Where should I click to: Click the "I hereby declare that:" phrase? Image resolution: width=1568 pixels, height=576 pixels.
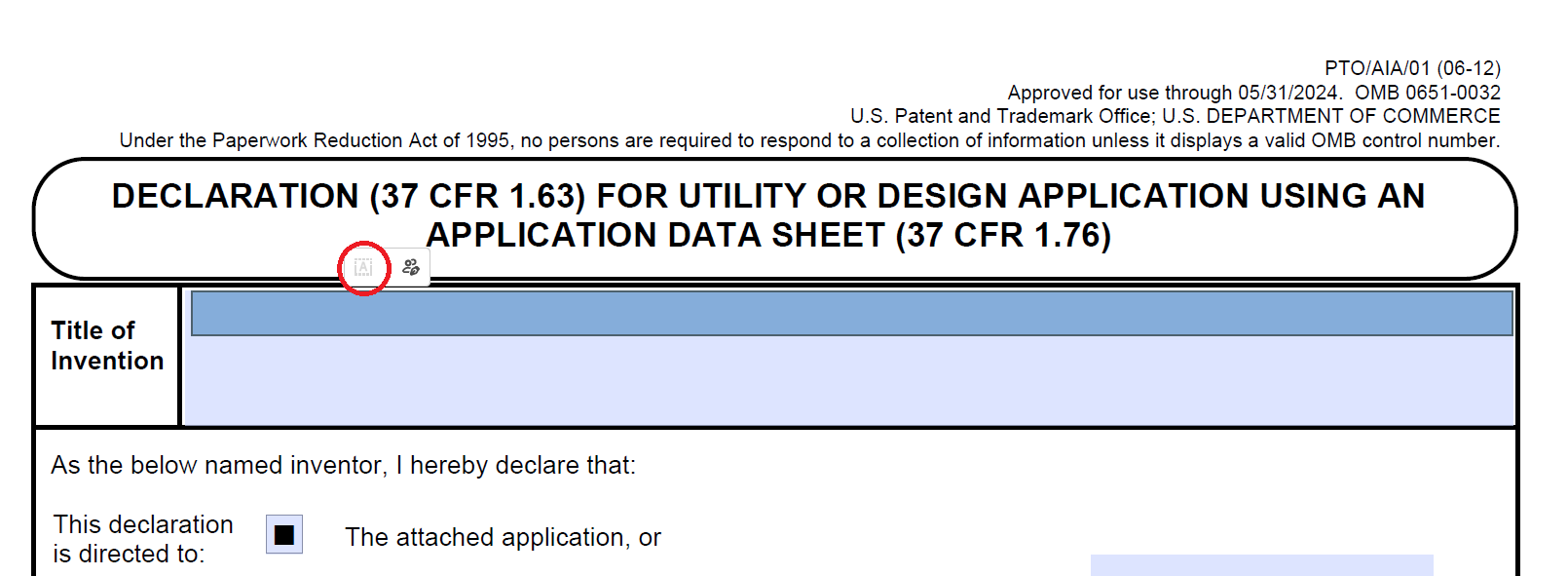click(515, 465)
